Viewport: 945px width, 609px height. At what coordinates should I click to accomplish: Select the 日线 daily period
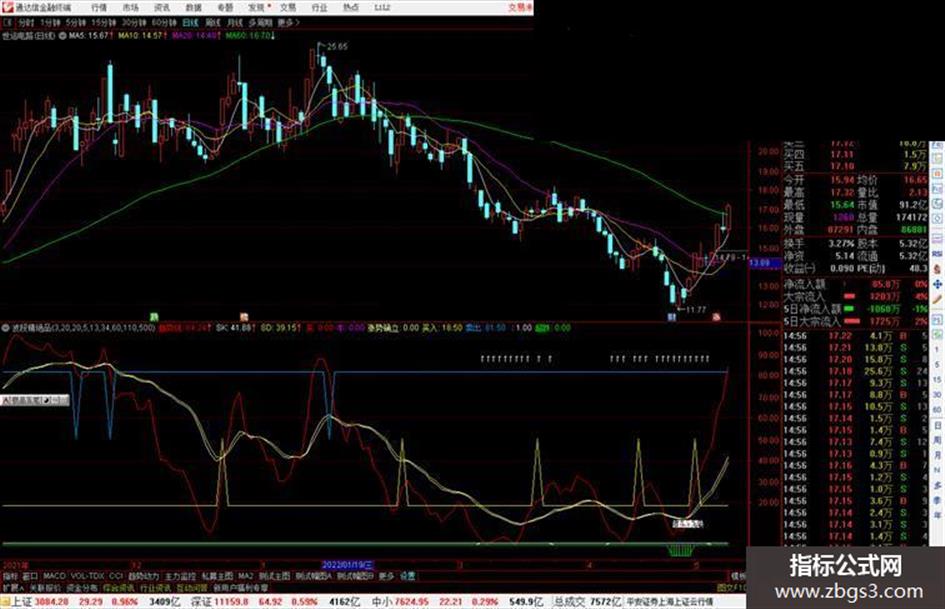click(190, 22)
